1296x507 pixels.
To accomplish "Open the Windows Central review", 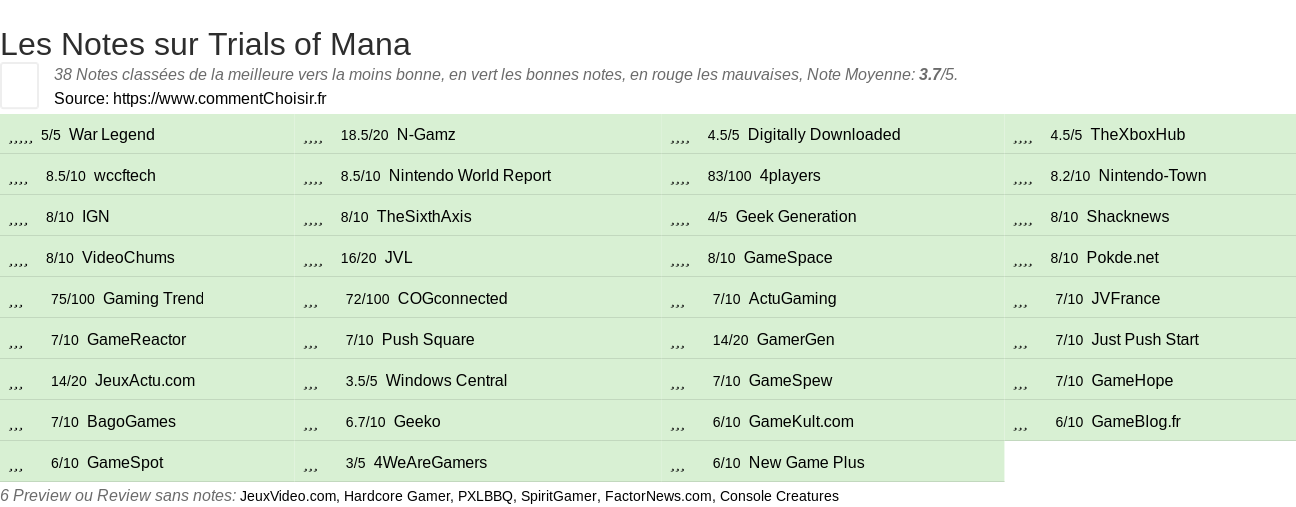I will pos(447,381).
